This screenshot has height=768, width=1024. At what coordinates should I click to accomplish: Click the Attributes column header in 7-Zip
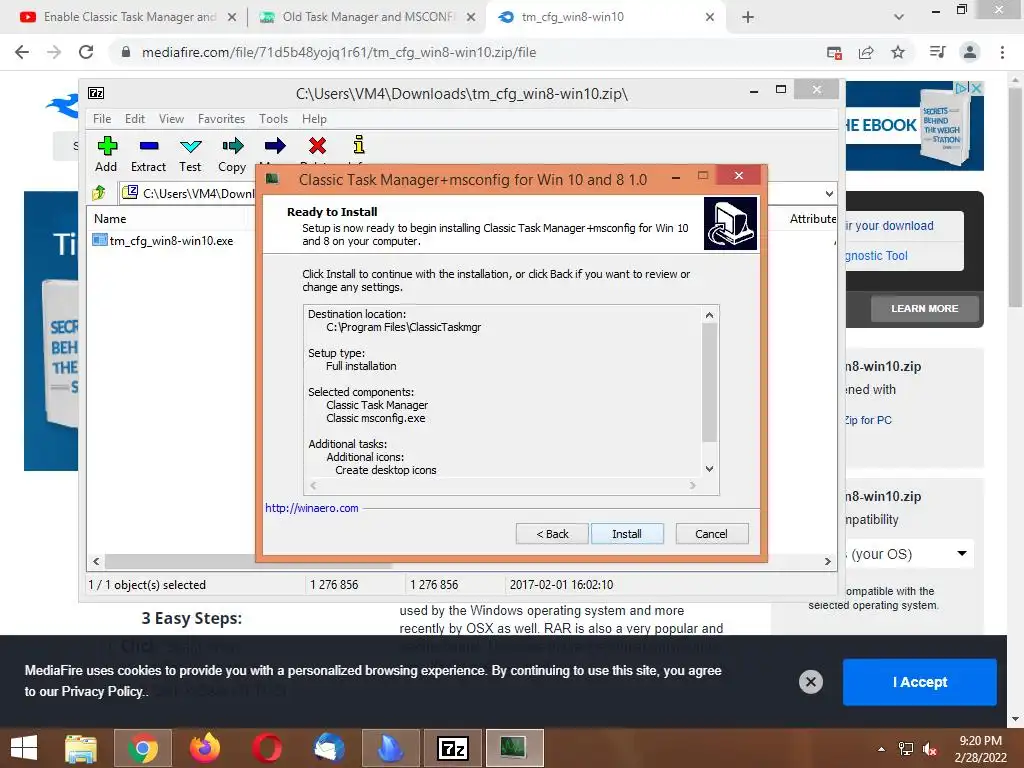pyautogui.click(x=812, y=219)
